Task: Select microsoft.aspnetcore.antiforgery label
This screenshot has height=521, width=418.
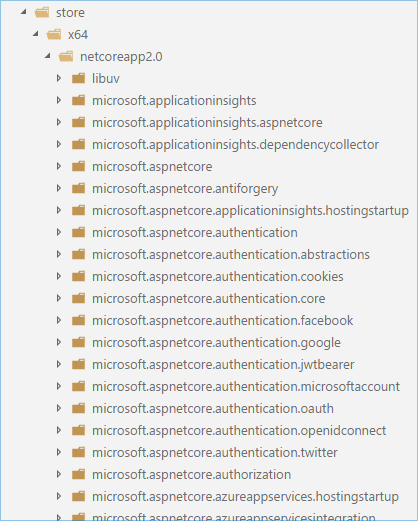Action: [x=185, y=189]
